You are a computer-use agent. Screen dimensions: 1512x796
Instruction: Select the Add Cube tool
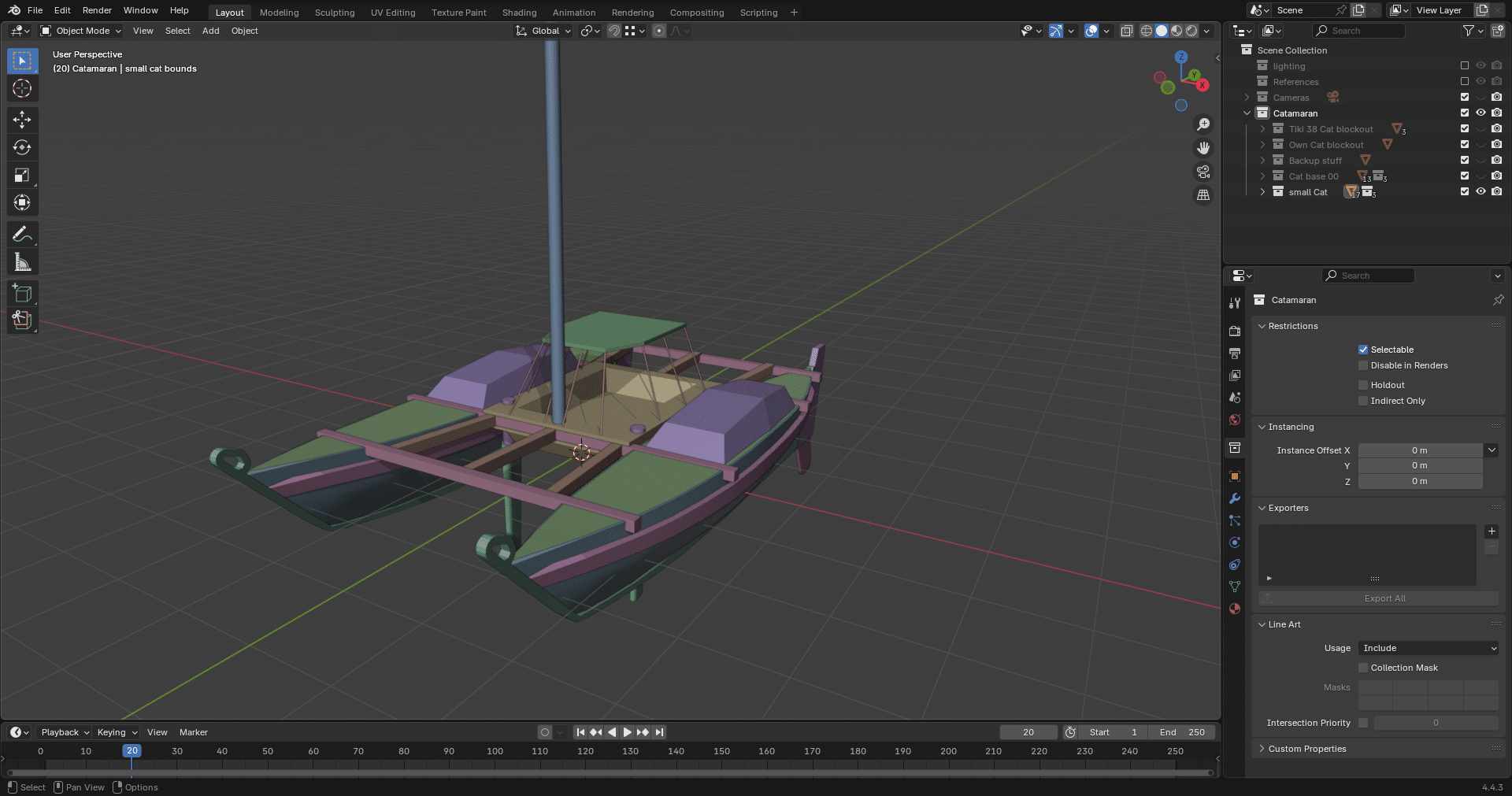[x=22, y=294]
